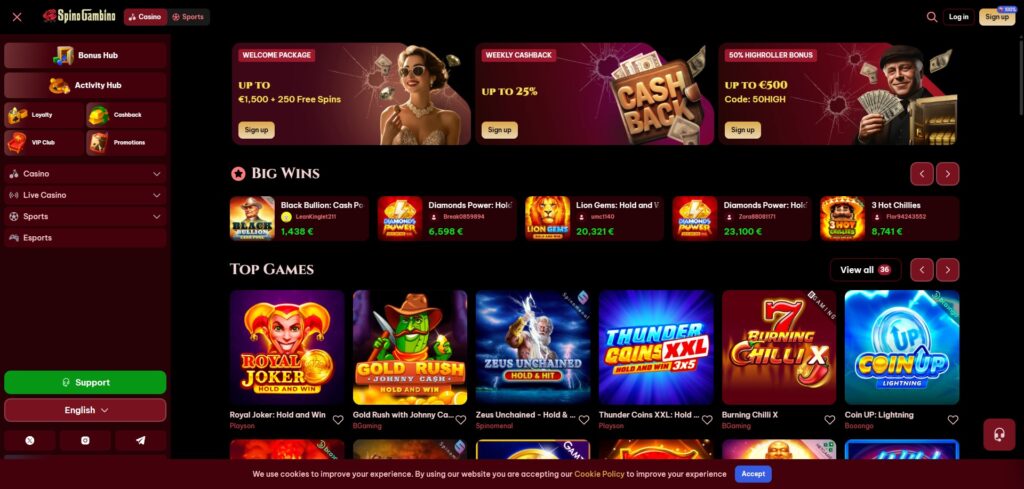Favorite Royal Joker: Hold and Win heart
The width and height of the screenshot is (1024, 489).
[338, 420]
